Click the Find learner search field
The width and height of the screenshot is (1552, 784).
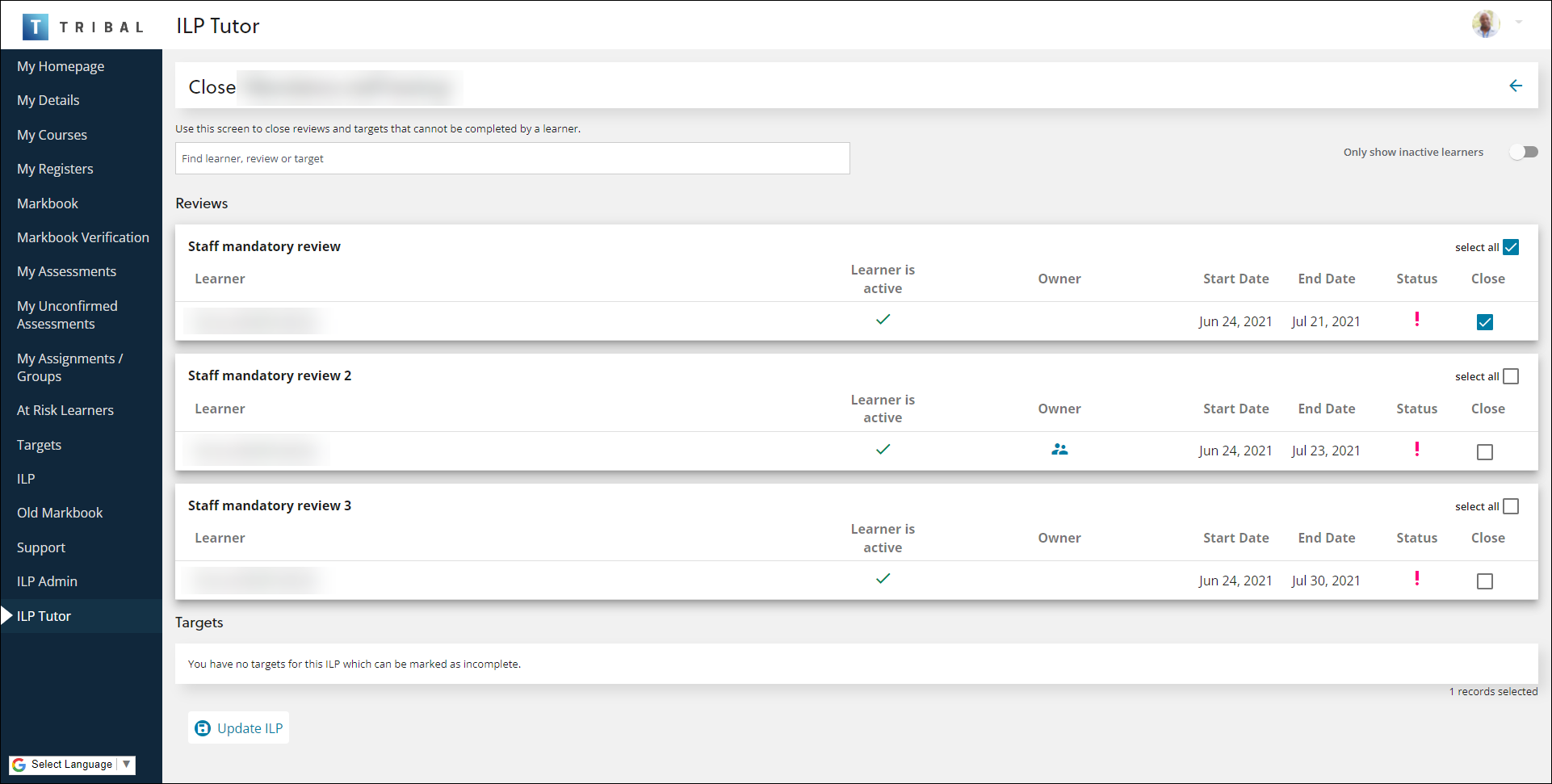512,158
